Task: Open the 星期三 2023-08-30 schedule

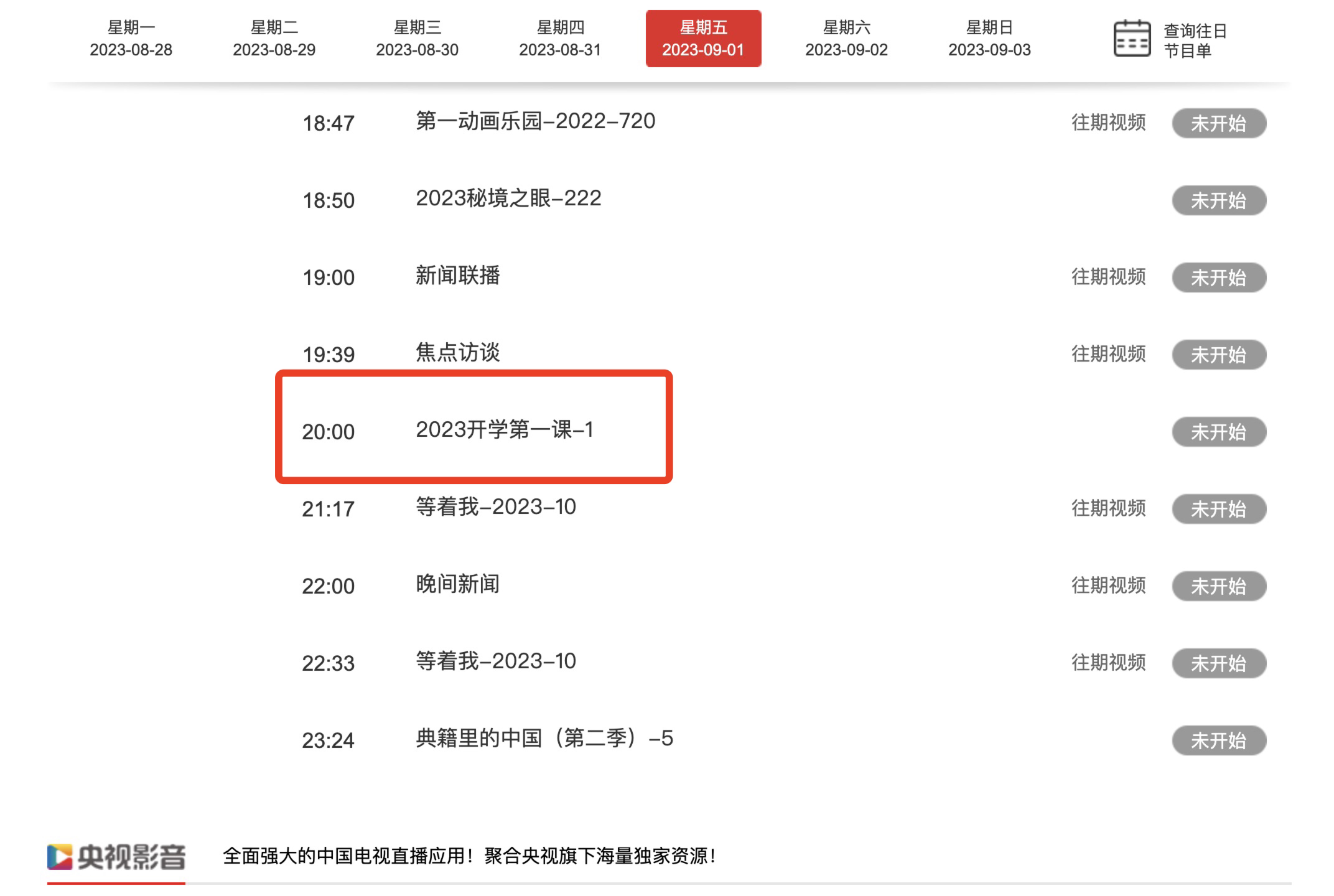Action: pos(417,39)
